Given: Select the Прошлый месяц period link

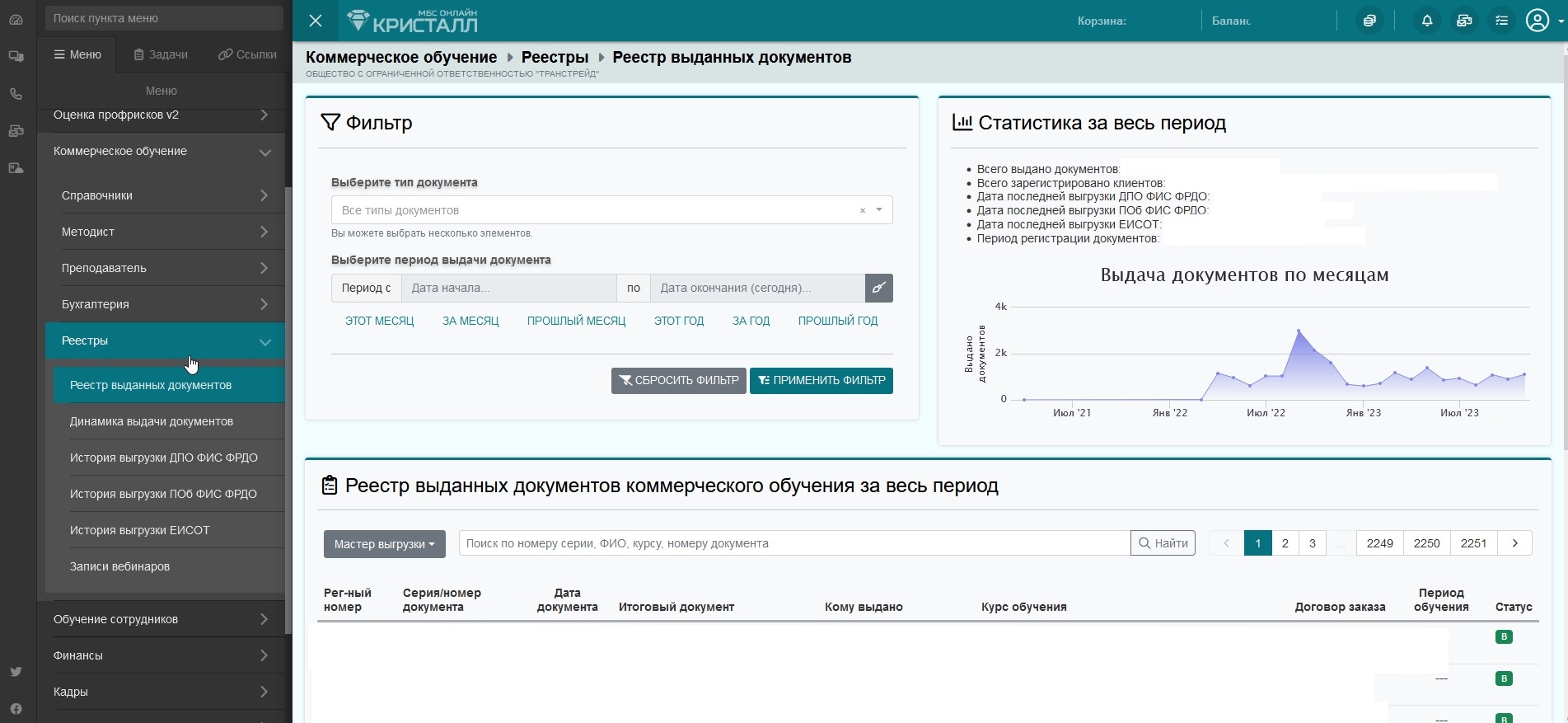Looking at the screenshot, I should pyautogui.click(x=576, y=321).
